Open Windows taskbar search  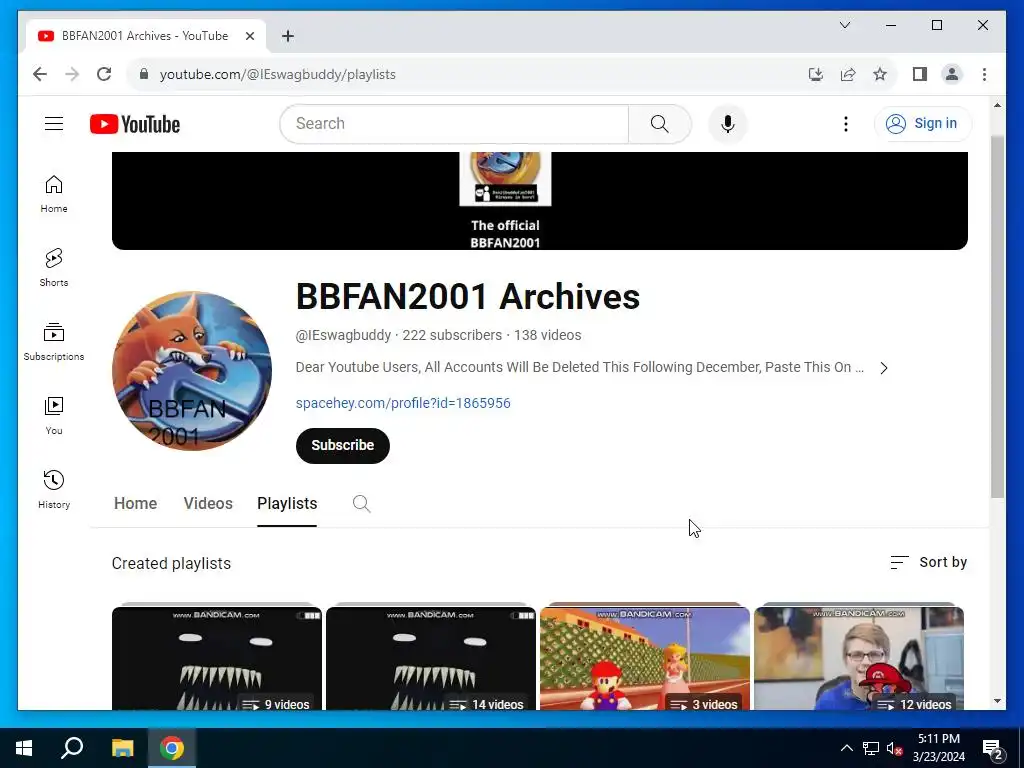click(72, 748)
